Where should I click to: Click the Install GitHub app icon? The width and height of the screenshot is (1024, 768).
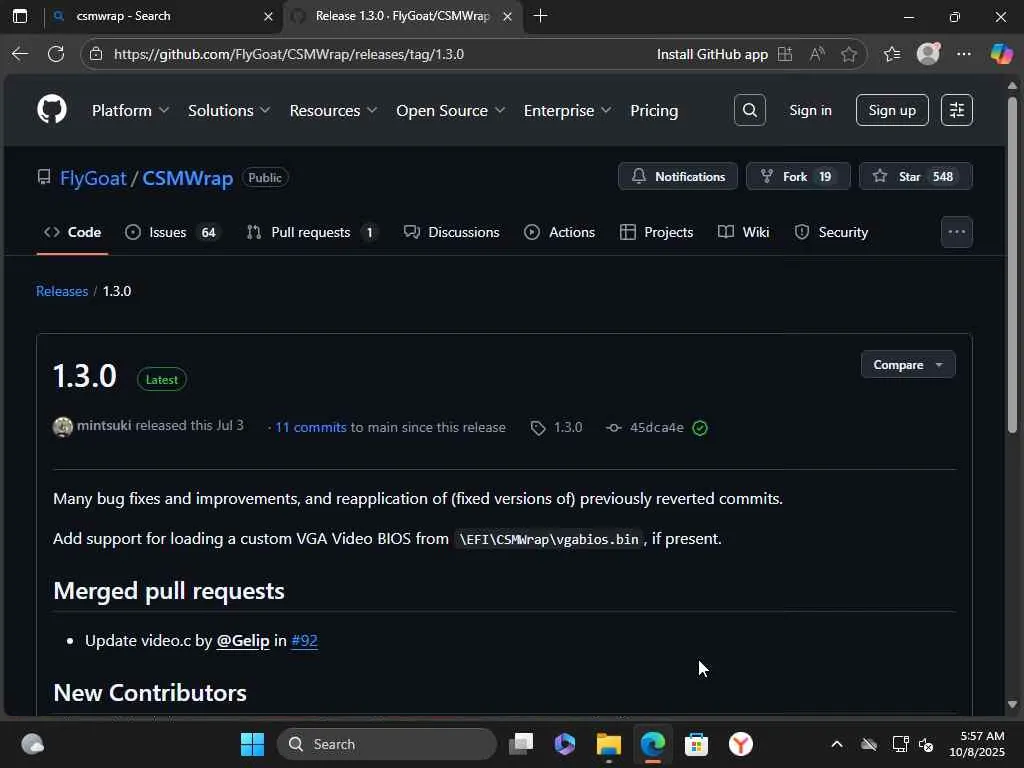click(x=785, y=54)
